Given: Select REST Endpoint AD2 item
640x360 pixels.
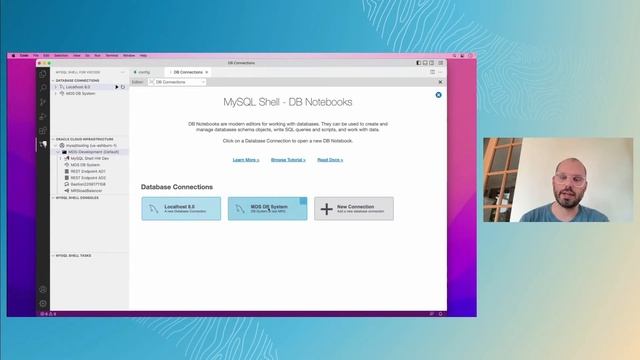Looking at the screenshot, I should (x=88, y=178).
